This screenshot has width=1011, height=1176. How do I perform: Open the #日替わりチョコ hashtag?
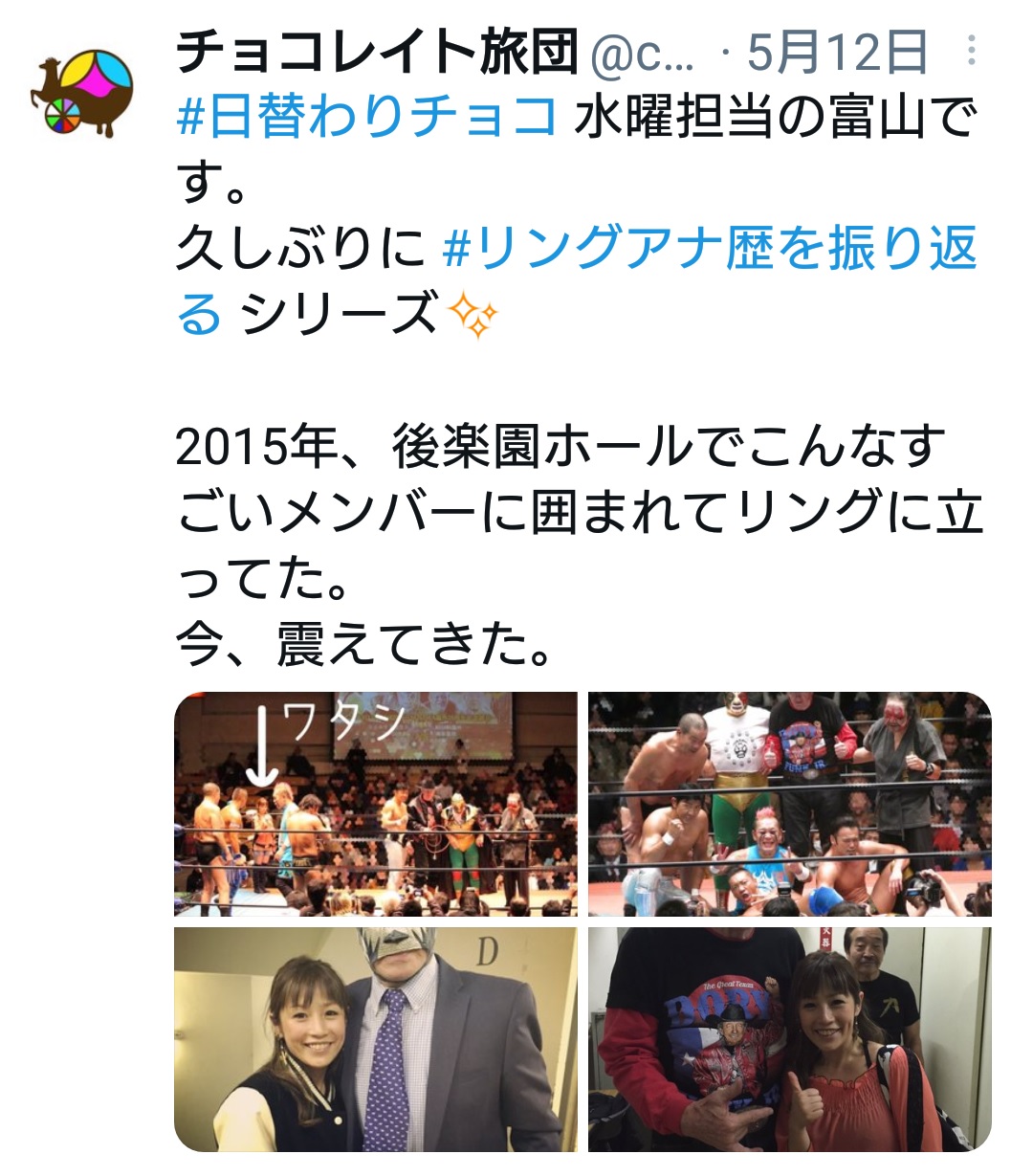tap(367, 118)
